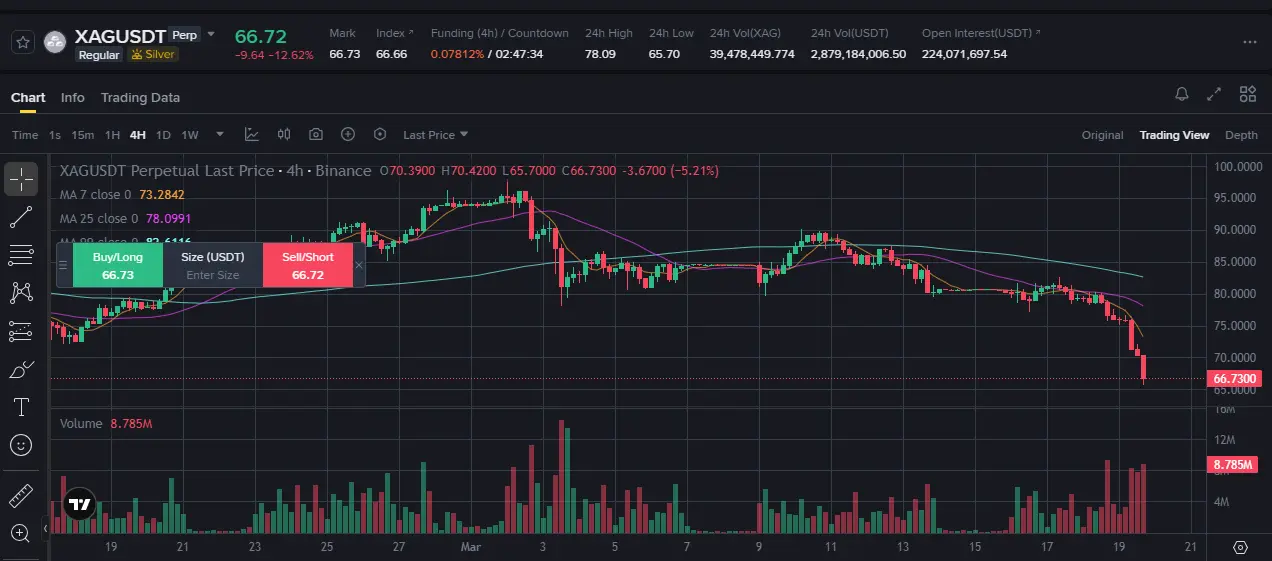Click the 66.7300 current price label
The height and width of the screenshot is (561, 1272).
[1236, 379]
